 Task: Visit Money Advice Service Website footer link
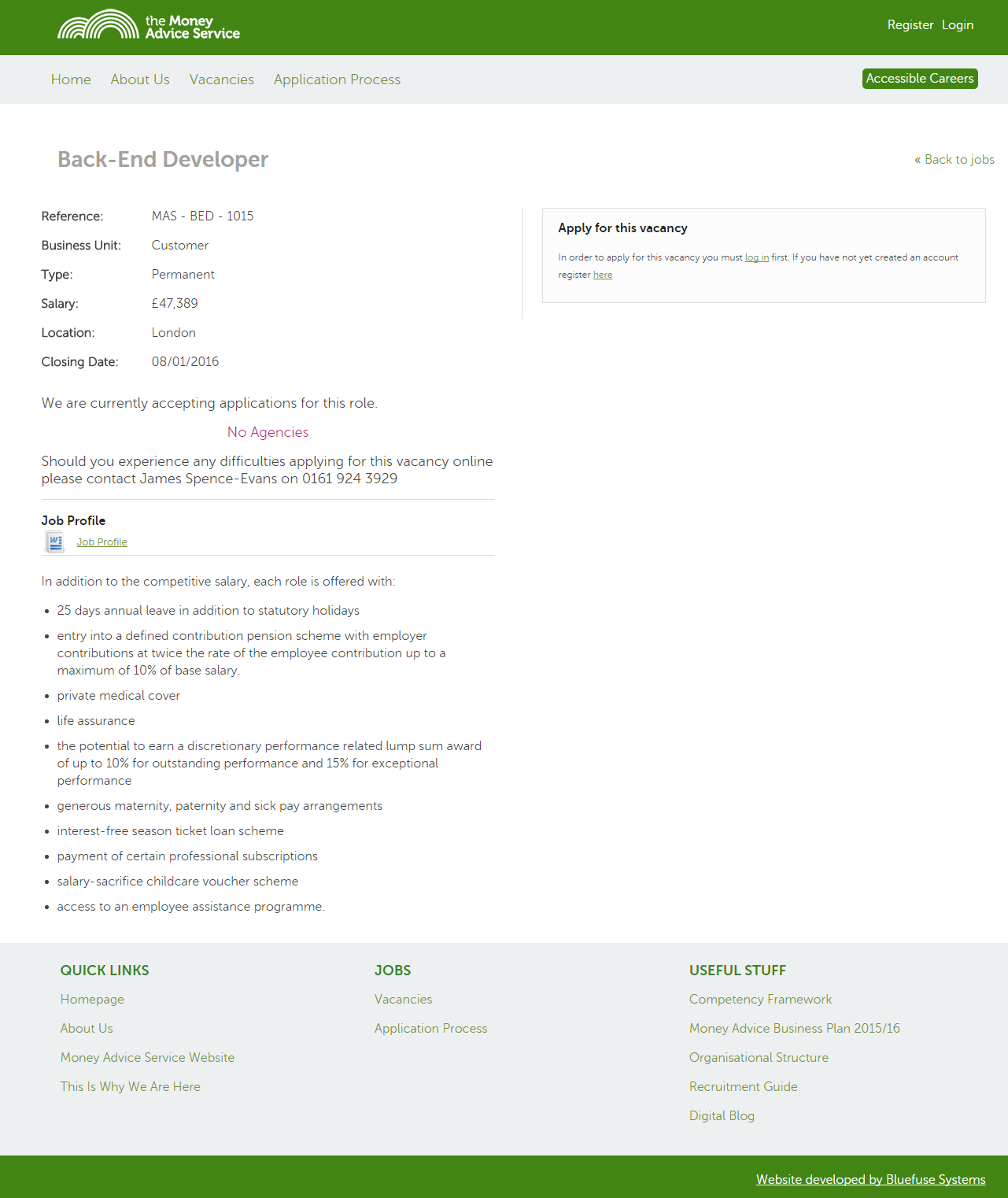point(147,1057)
